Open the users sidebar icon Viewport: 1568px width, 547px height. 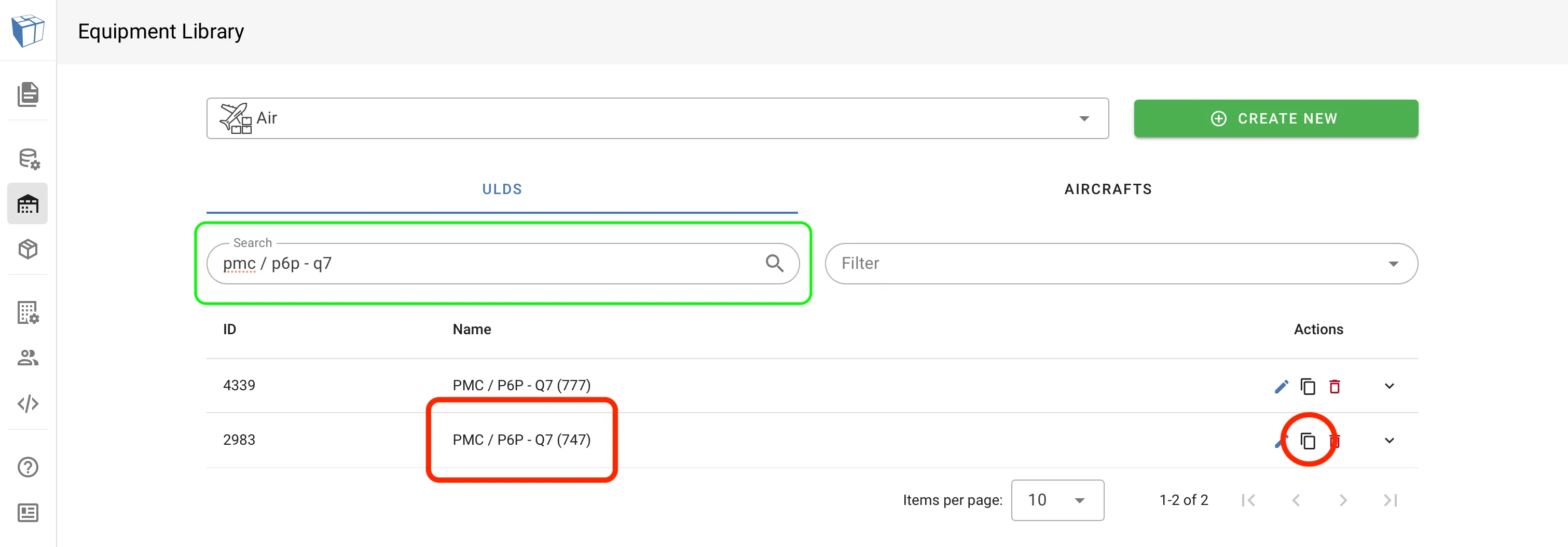(28, 358)
